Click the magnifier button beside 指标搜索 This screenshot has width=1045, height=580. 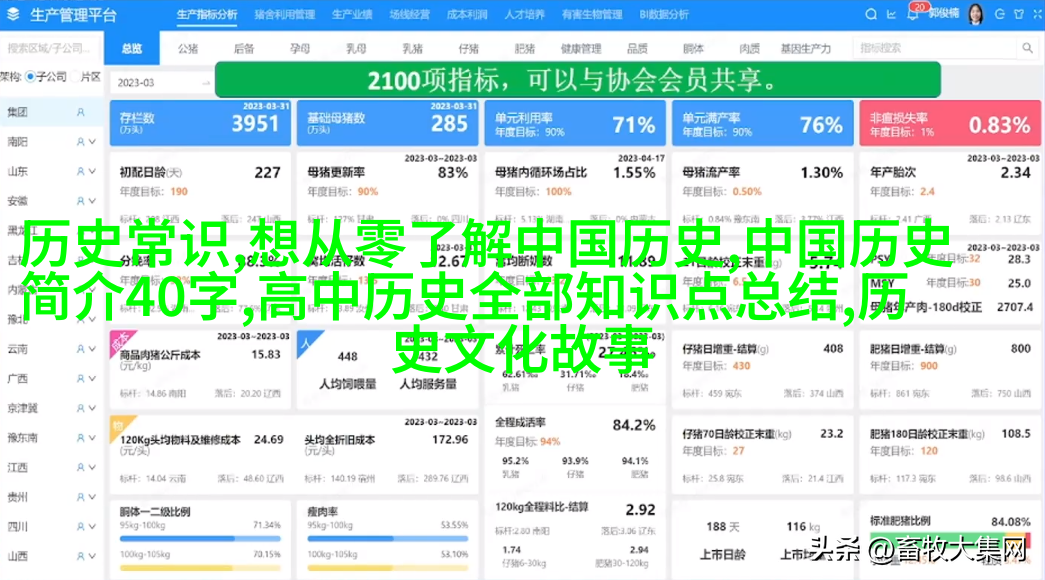pos(1027,48)
